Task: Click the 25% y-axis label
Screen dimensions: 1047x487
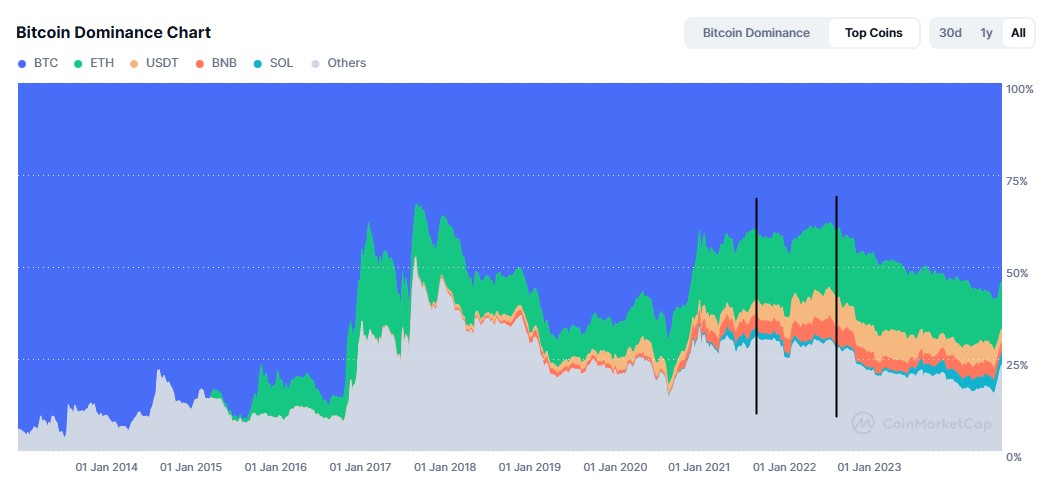Action: coord(1017,365)
